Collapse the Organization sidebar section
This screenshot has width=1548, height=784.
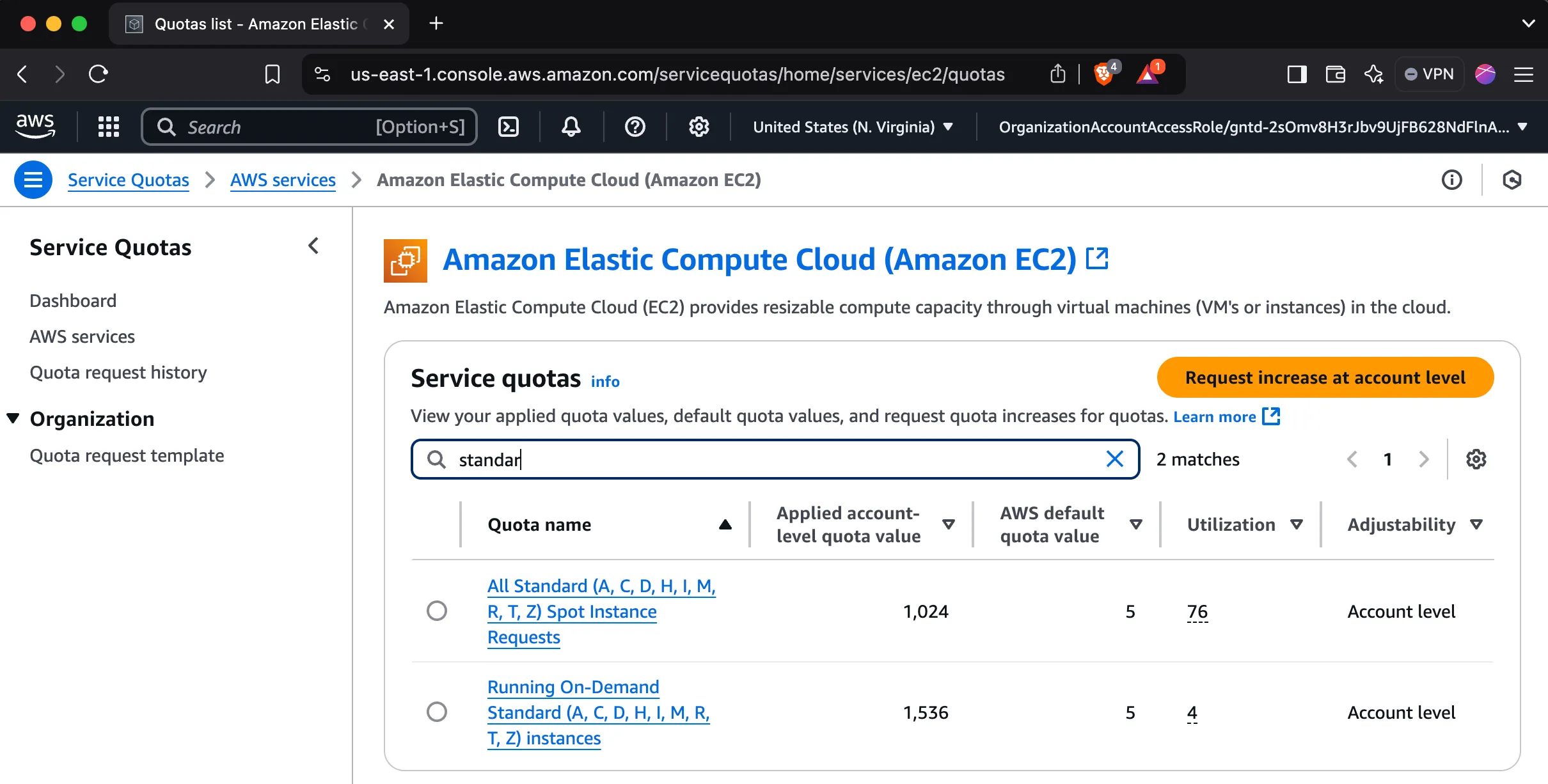click(13, 419)
